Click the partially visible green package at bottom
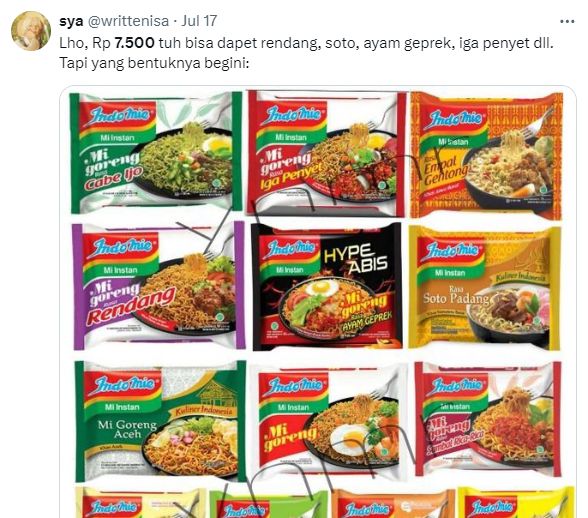588x518 pixels. click(268, 504)
